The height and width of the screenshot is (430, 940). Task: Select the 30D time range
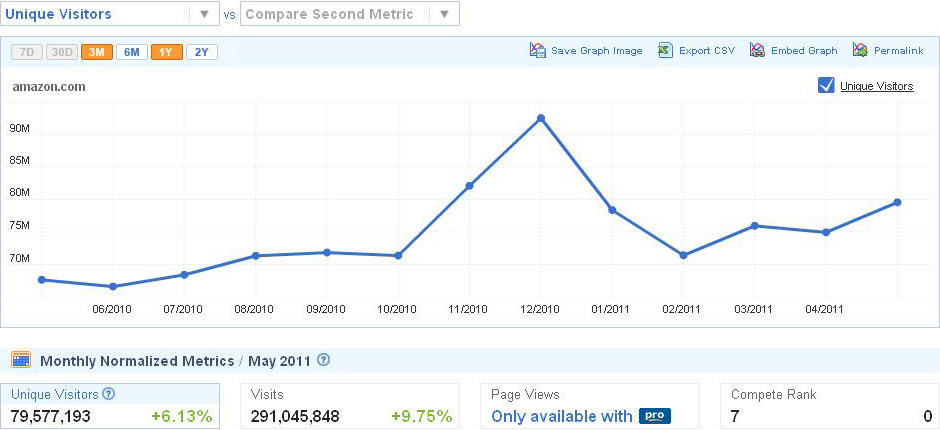click(x=62, y=52)
